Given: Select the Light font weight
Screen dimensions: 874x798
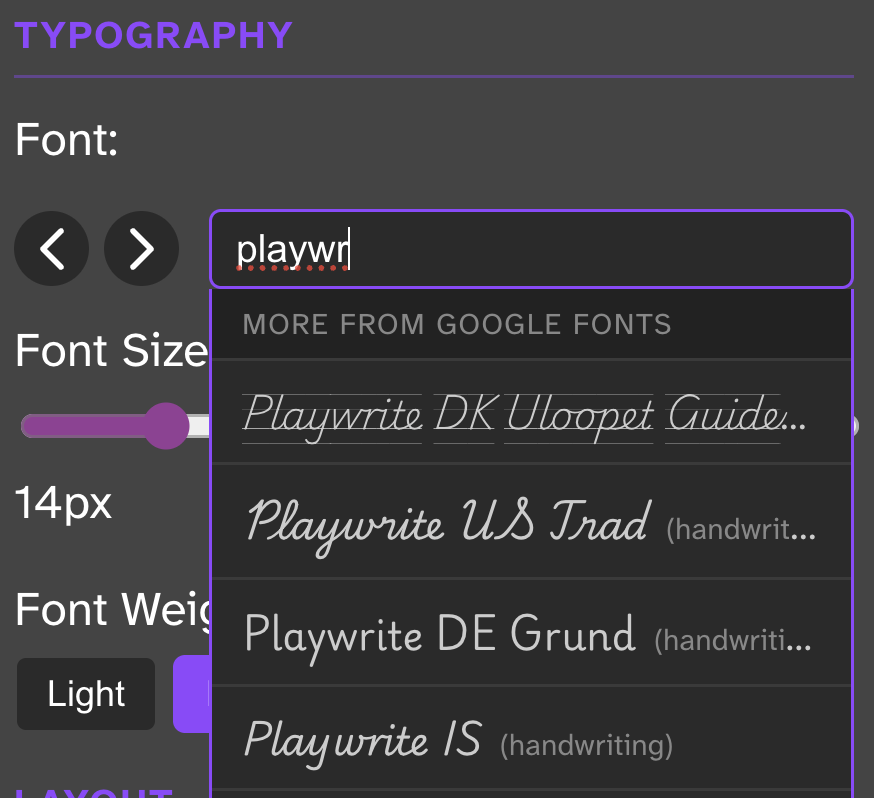Looking at the screenshot, I should tap(85, 693).
